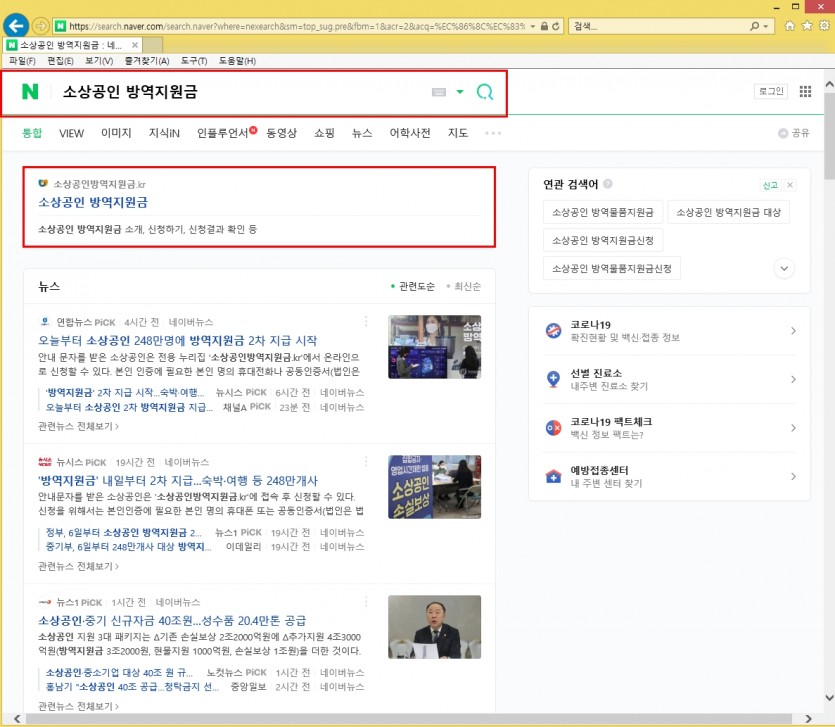Open the search autocomplete dropdown arrow
Image resolution: width=835 pixels, height=727 pixels.
coord(460,92)
